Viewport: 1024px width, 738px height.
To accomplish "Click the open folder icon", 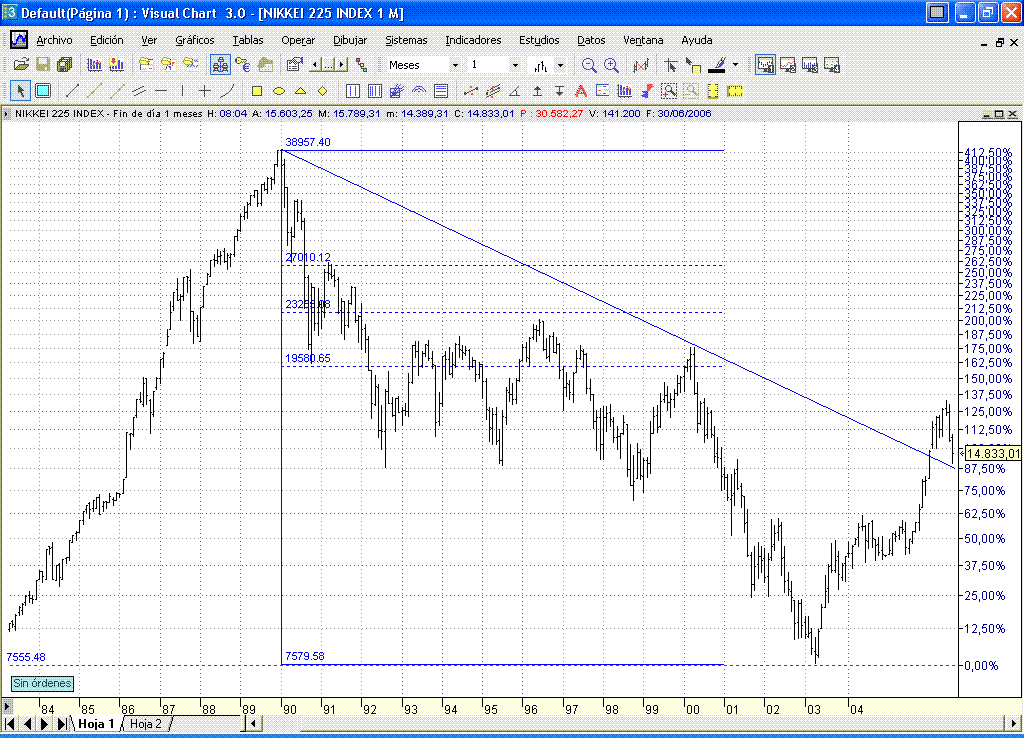I will click(21, 65).
